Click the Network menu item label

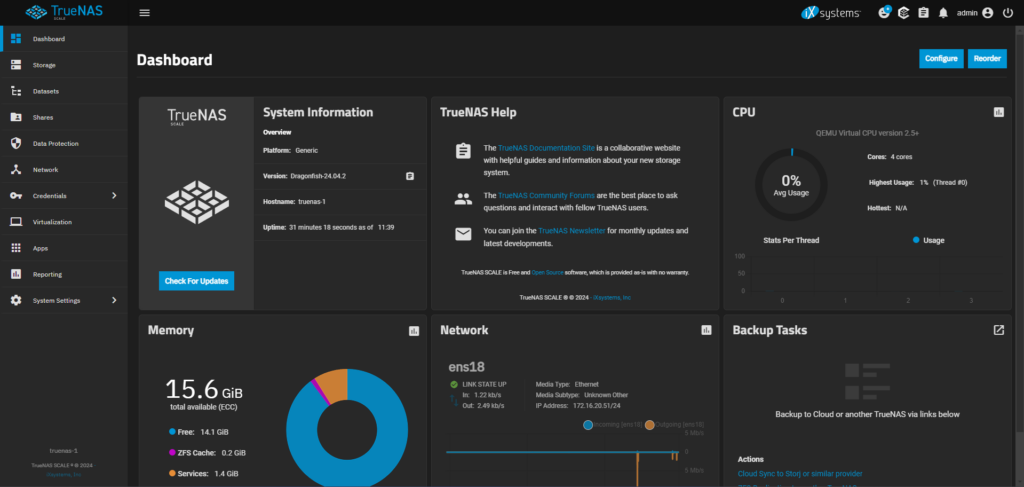[x=46, y=170]
